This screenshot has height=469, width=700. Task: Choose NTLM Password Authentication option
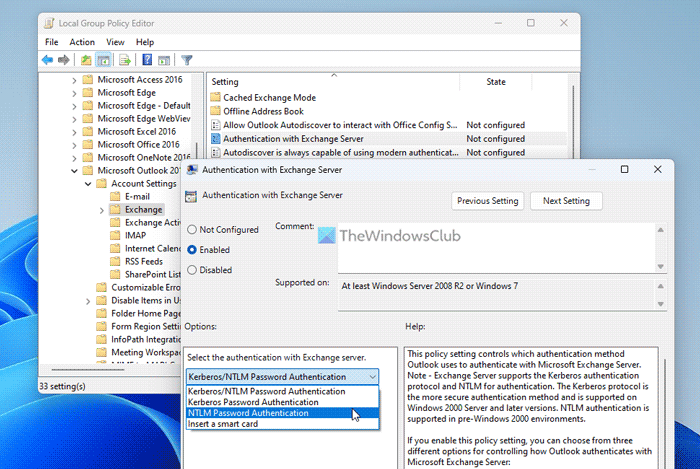[282, 413]
